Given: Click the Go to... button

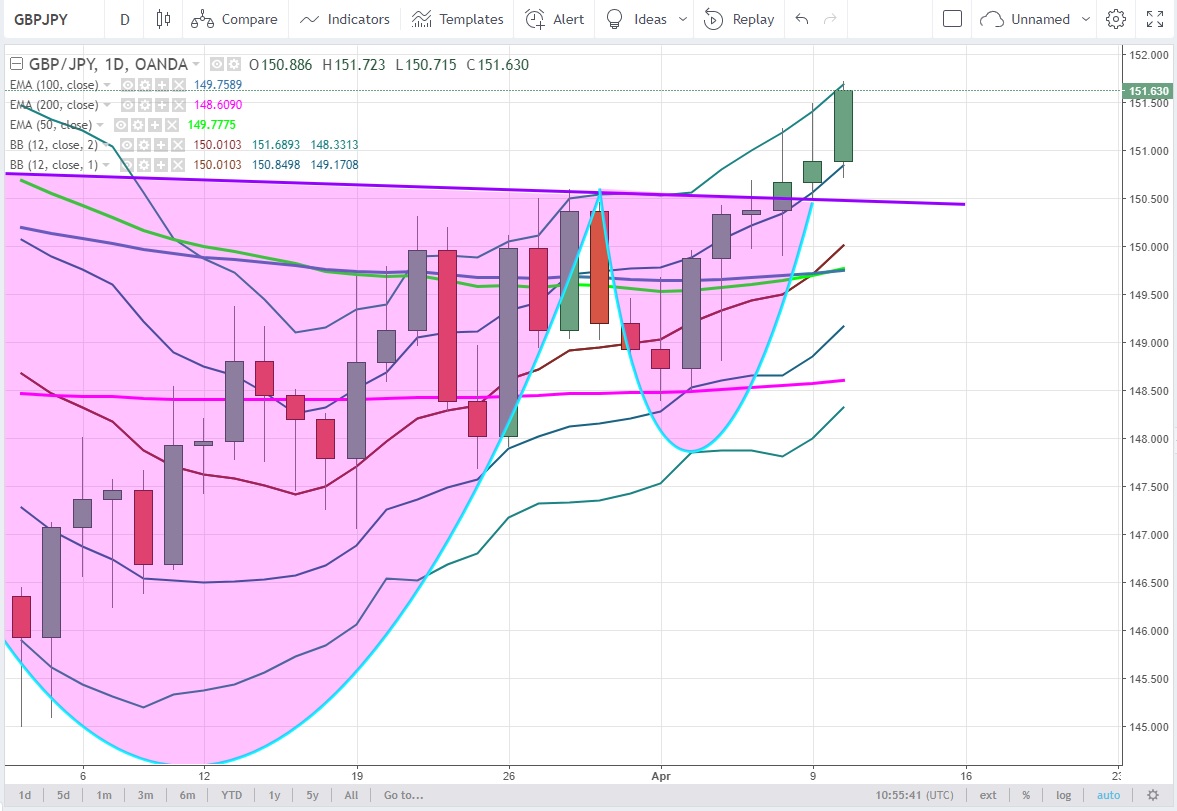Looking at the screenshot, I should pos(403,795).
